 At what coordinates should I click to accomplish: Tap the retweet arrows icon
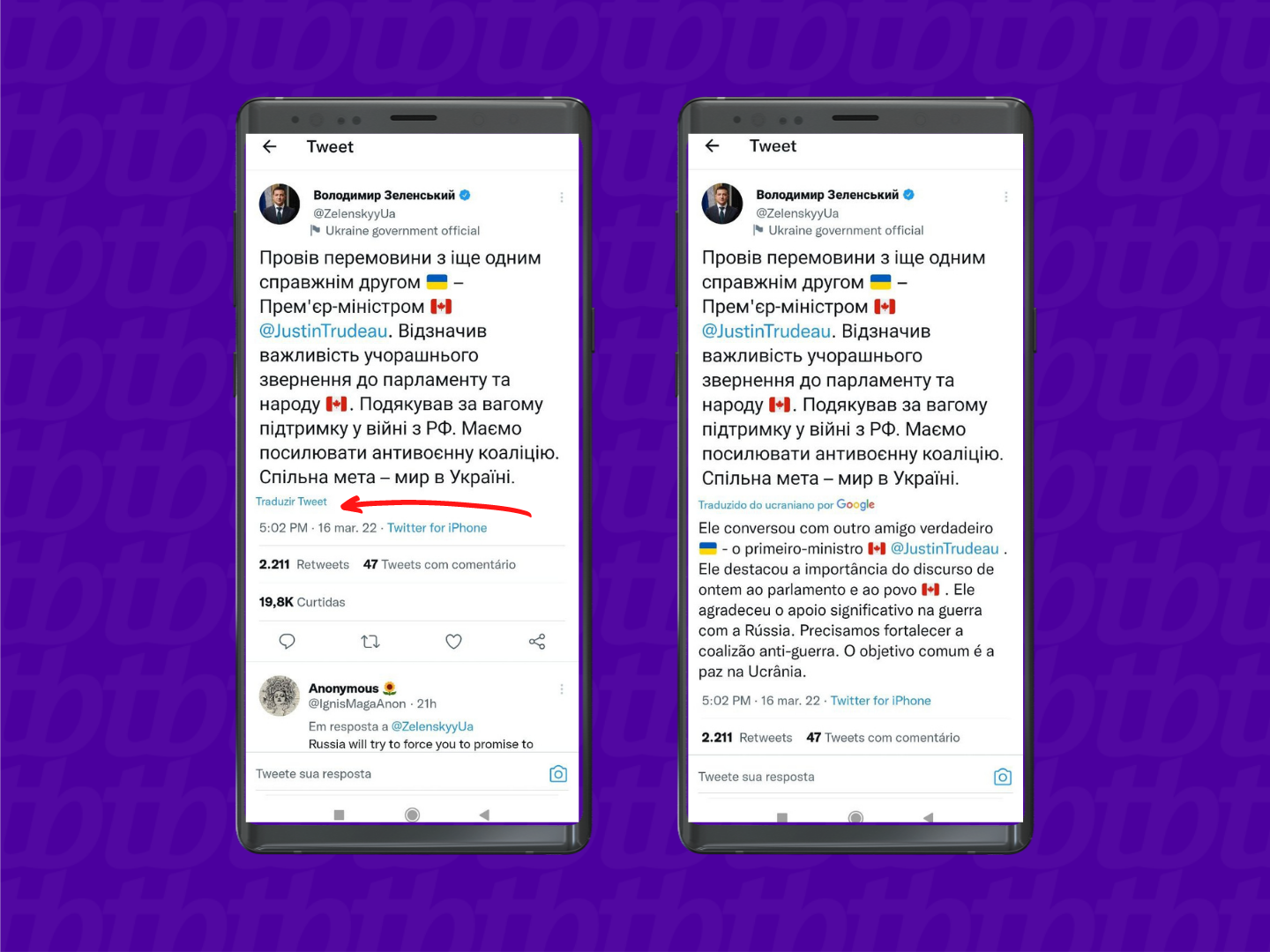point(370,641)
